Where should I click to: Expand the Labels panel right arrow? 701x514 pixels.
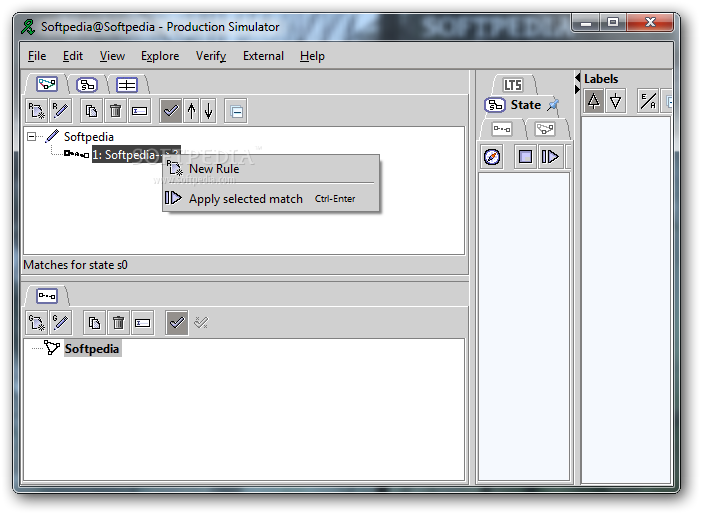[578, 90]
